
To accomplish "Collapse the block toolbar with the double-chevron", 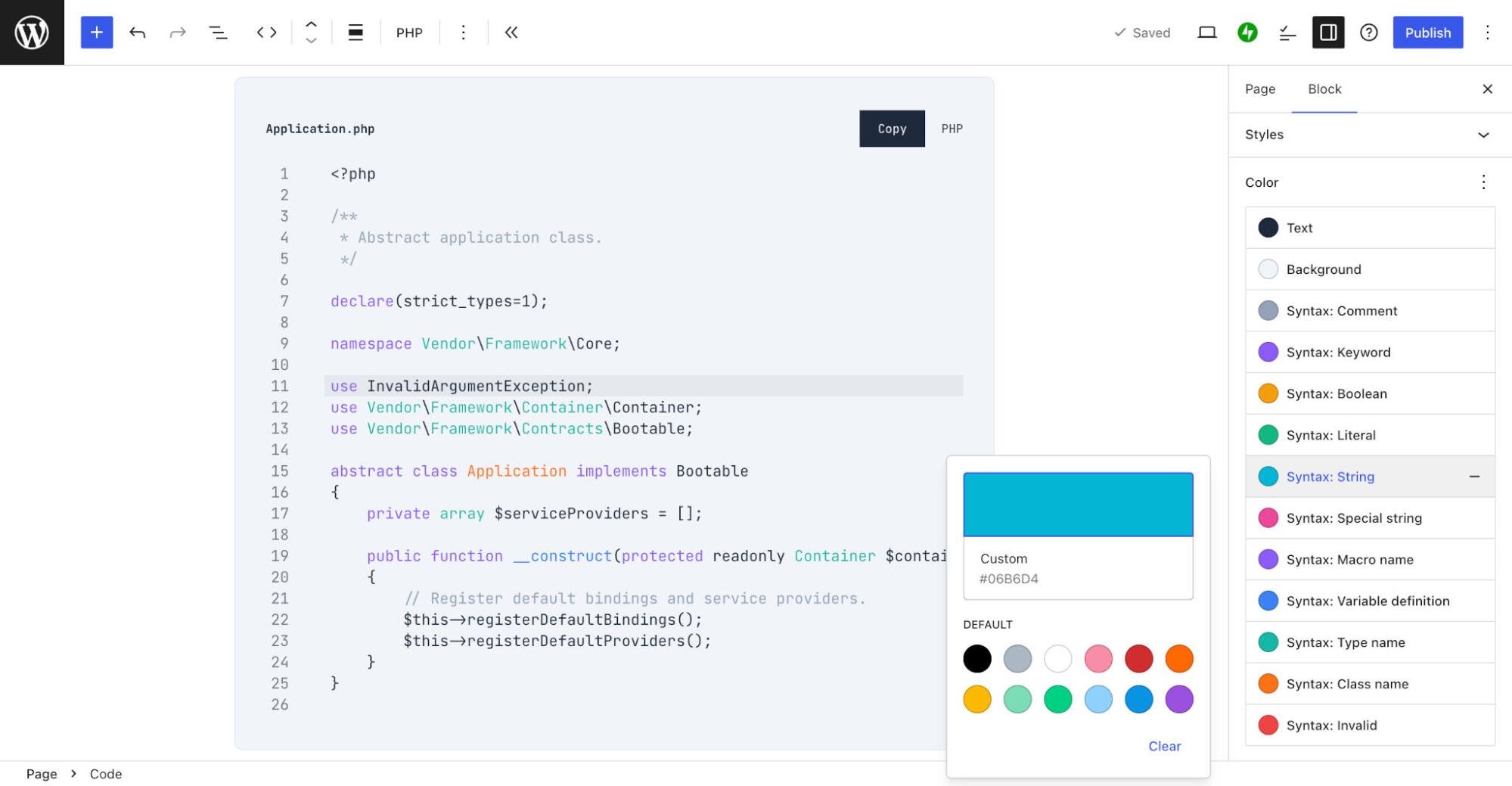I will click(511, 33).
